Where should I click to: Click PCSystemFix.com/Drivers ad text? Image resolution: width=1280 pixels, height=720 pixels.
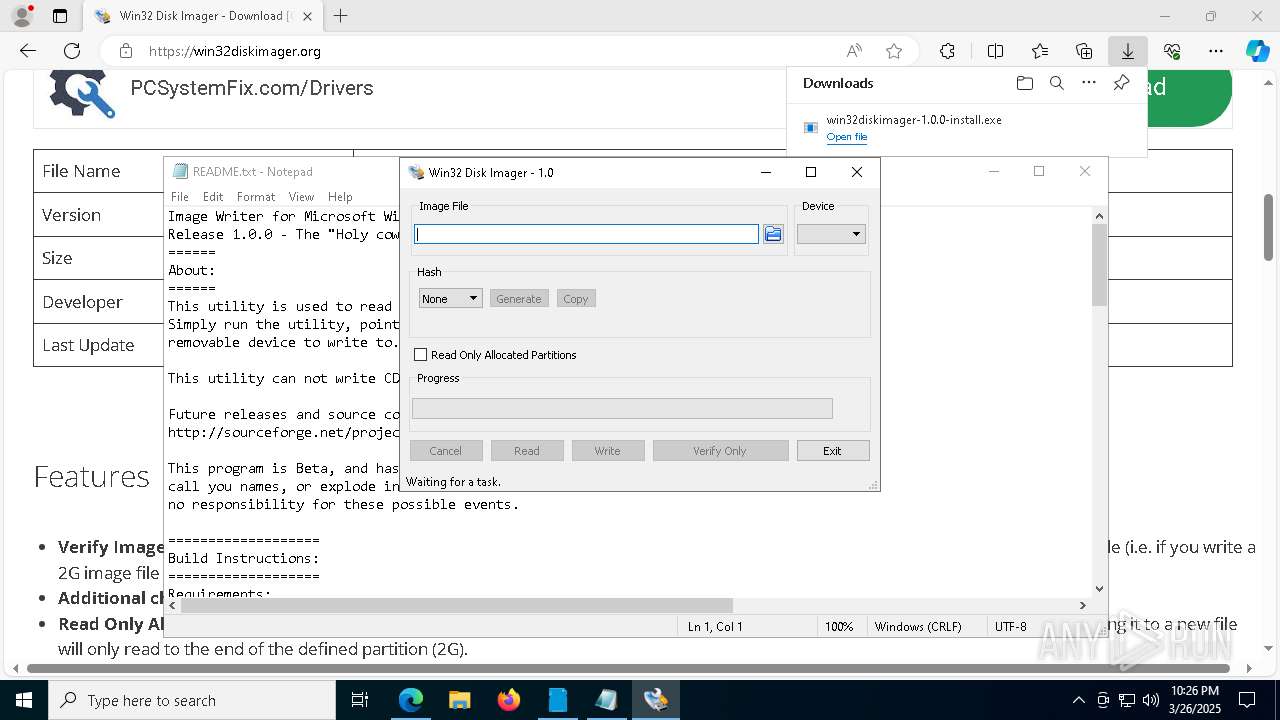pyautogui.click(x=252, y=88)
